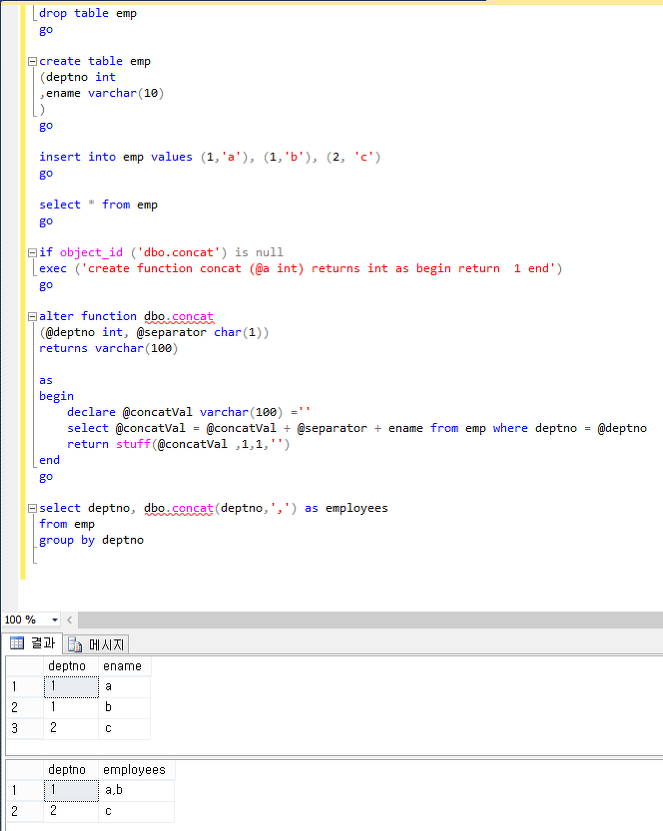Click the select-all corner of first grid
The width and height of the screenshot is (663, 831).
coord(24,666)
